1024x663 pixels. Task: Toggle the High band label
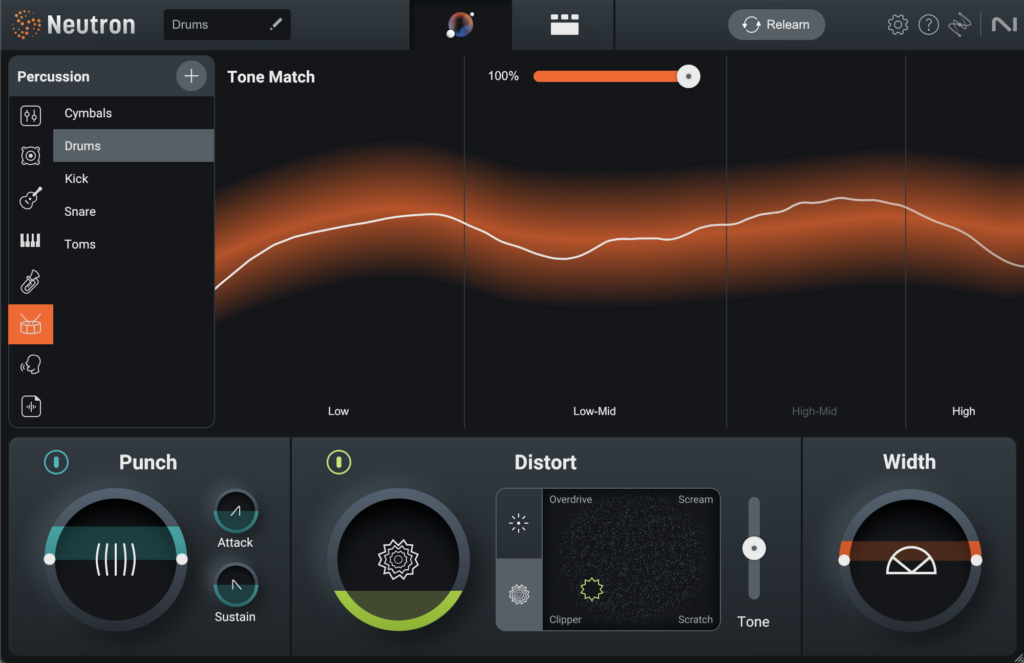[x=963, y=411]
